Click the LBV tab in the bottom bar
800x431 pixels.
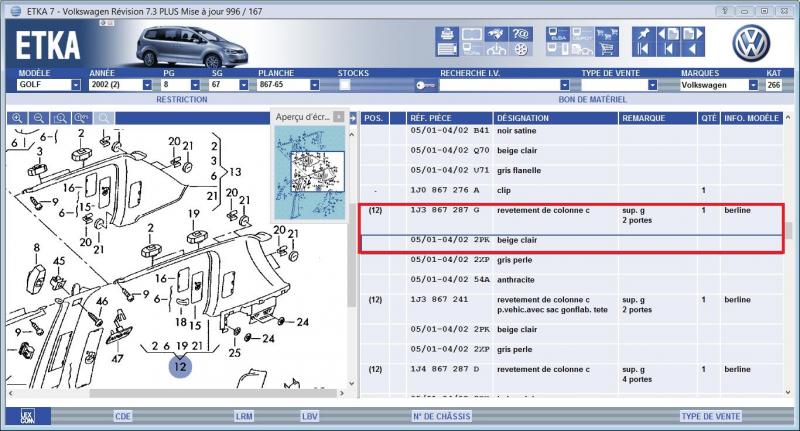click(x=309, y=416)
